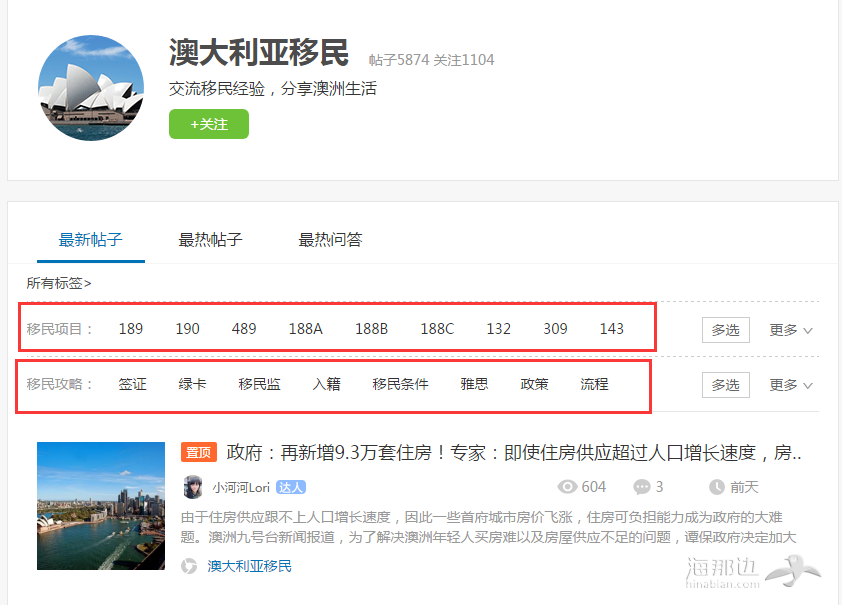This screenshot has height=605, width=842.
Task: Click the 帖子5874 关注1104 stats text
Action: point(431,60)
